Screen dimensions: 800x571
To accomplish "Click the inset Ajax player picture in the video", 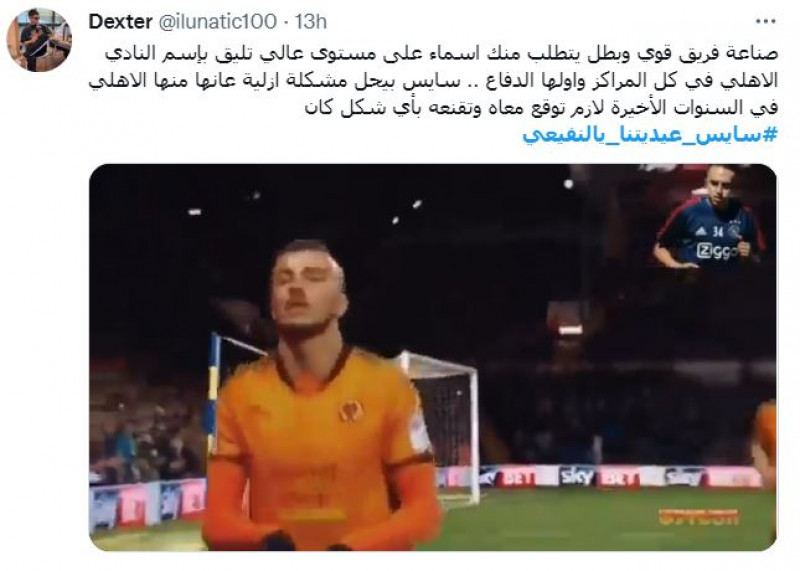I will click(x=710, y=217).
